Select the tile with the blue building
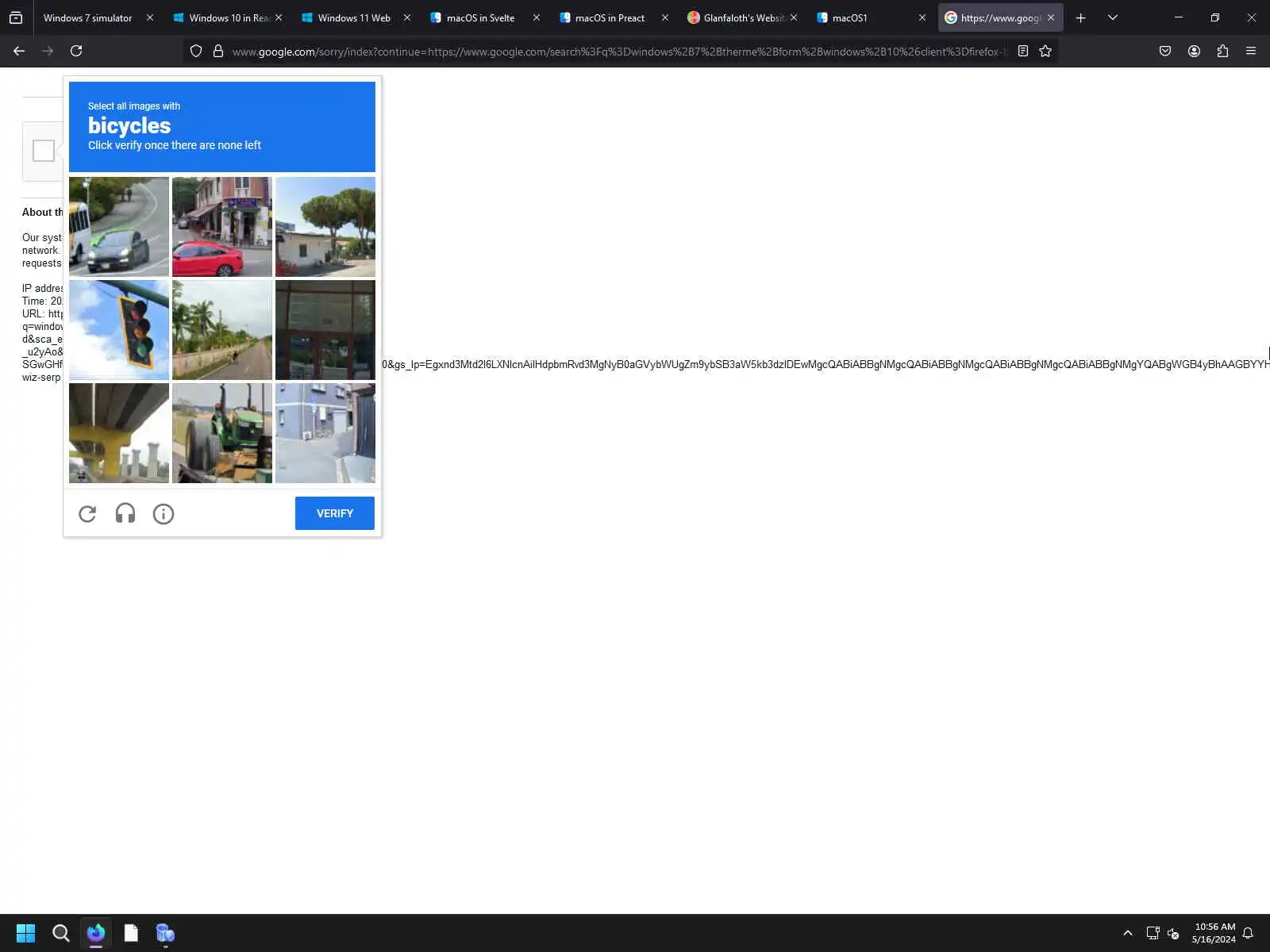This screenshot has height=952, width=1270. 325,433
